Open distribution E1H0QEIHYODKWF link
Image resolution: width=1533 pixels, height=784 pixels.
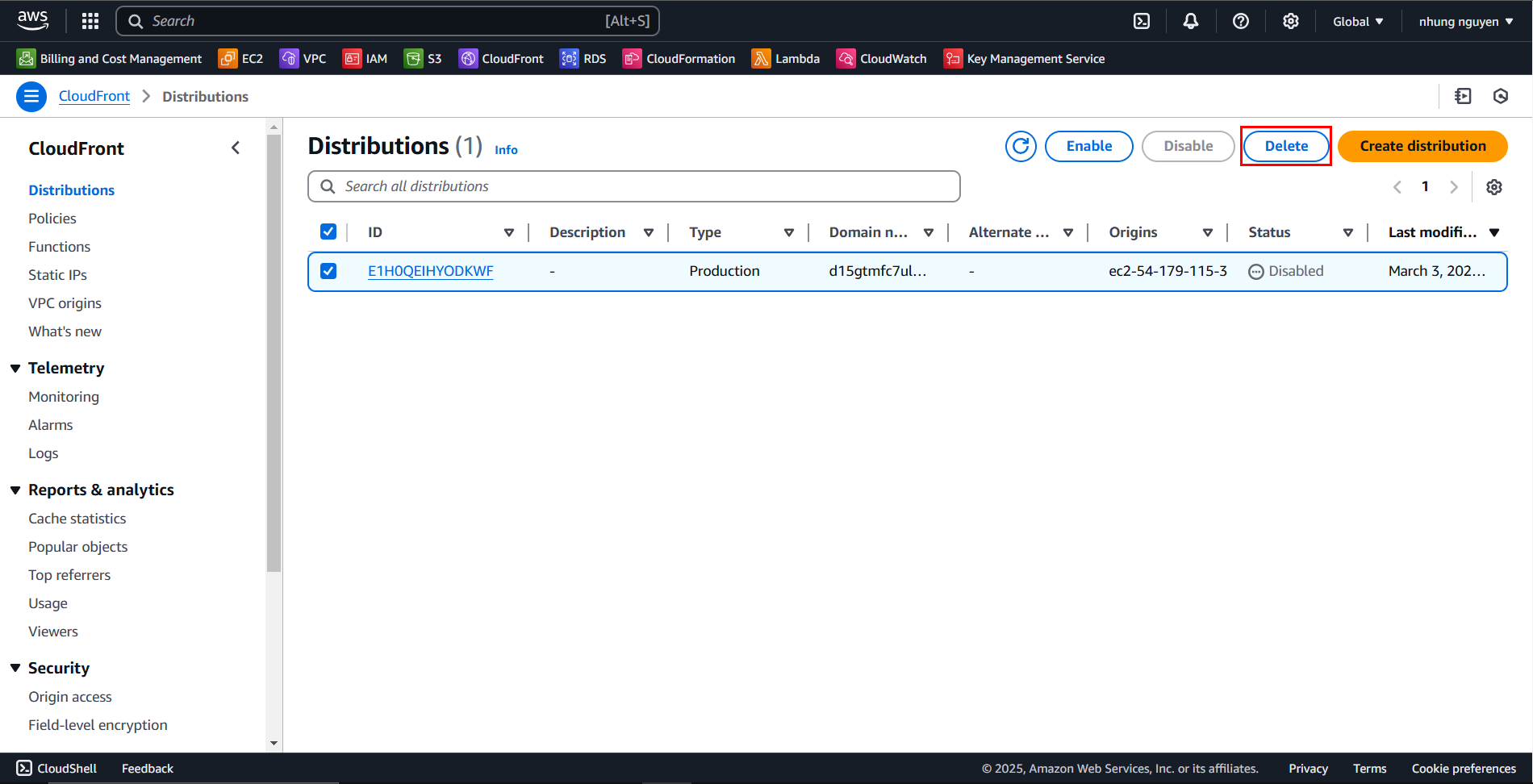click(430, 271)
